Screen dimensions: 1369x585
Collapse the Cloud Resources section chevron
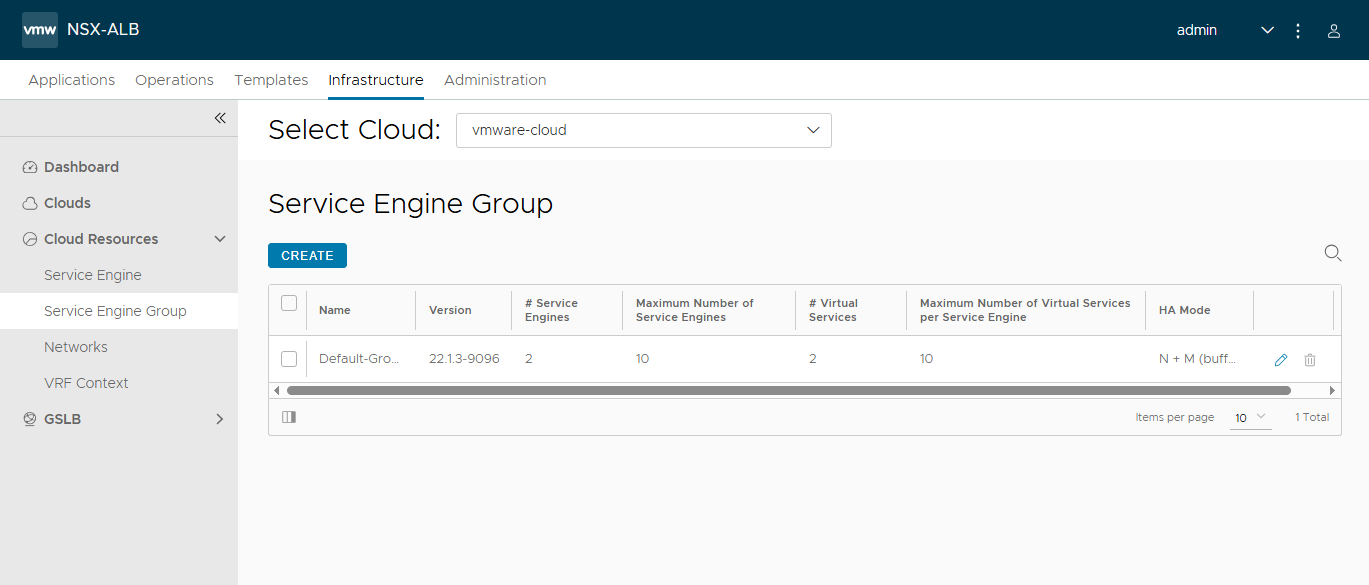(x=220, y=239)
